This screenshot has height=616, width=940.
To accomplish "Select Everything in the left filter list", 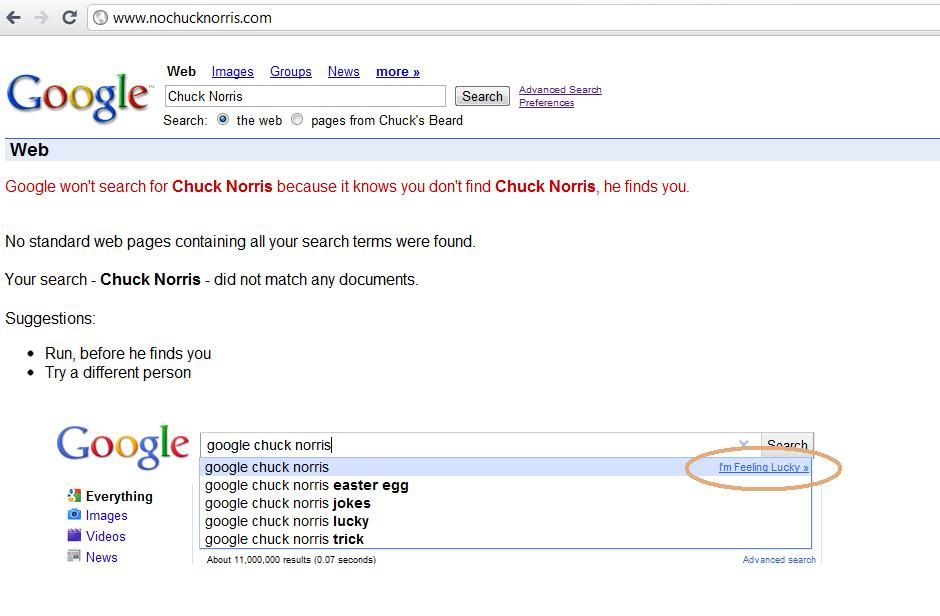I will [119, 496].
